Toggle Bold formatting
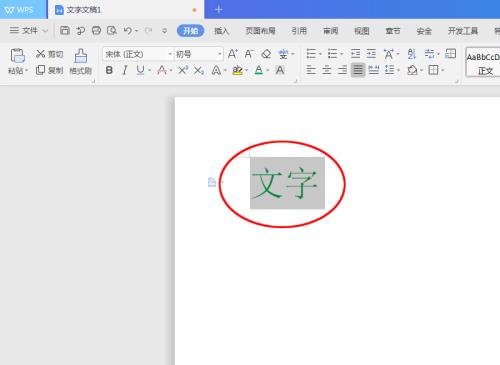The width and height of the screenshot is (500, 365). pyautogui.click(x=109, y=70)
